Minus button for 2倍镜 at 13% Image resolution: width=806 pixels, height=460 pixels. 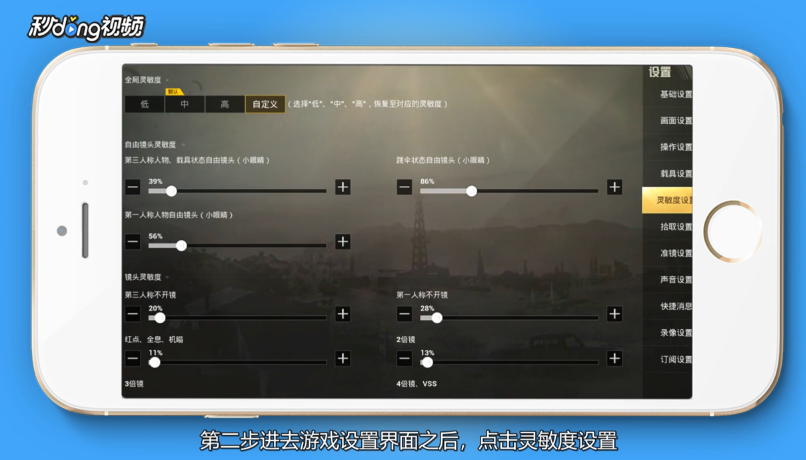click(x=404, y=359)
